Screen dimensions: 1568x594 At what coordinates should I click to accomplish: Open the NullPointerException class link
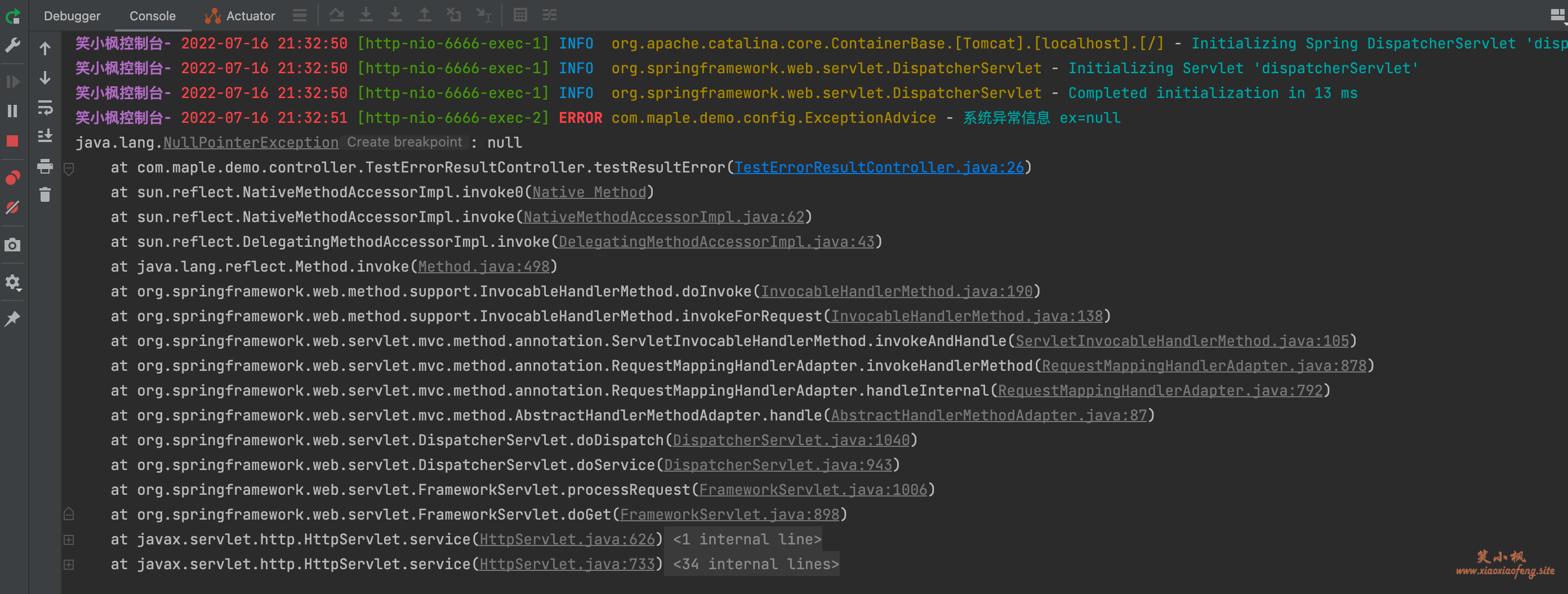coord(251,143)
